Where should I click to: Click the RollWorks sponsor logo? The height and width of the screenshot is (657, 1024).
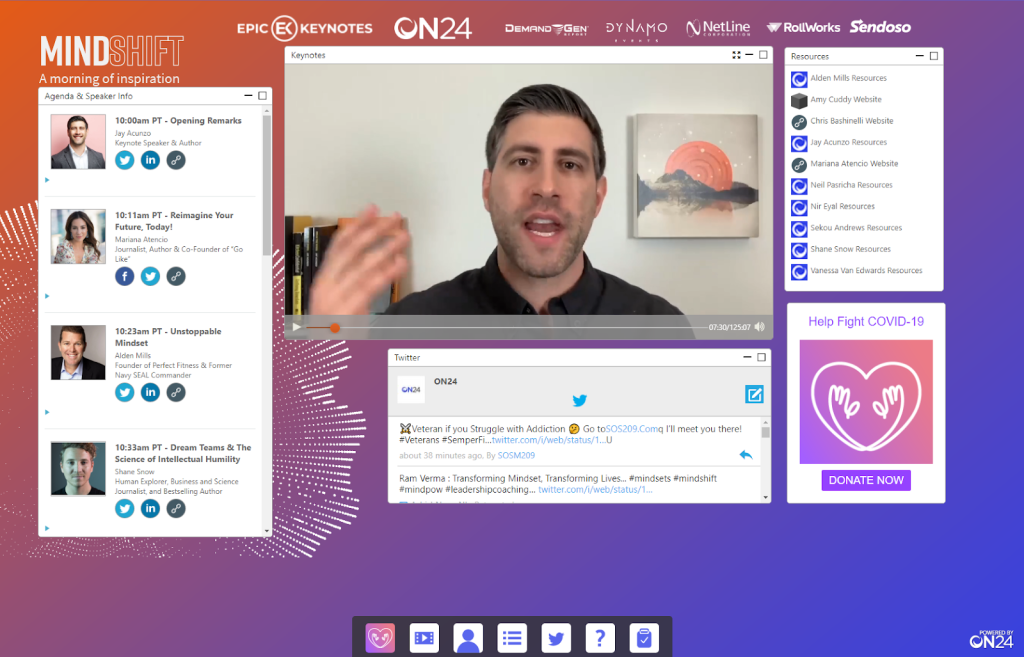click(x=803, y=27)
